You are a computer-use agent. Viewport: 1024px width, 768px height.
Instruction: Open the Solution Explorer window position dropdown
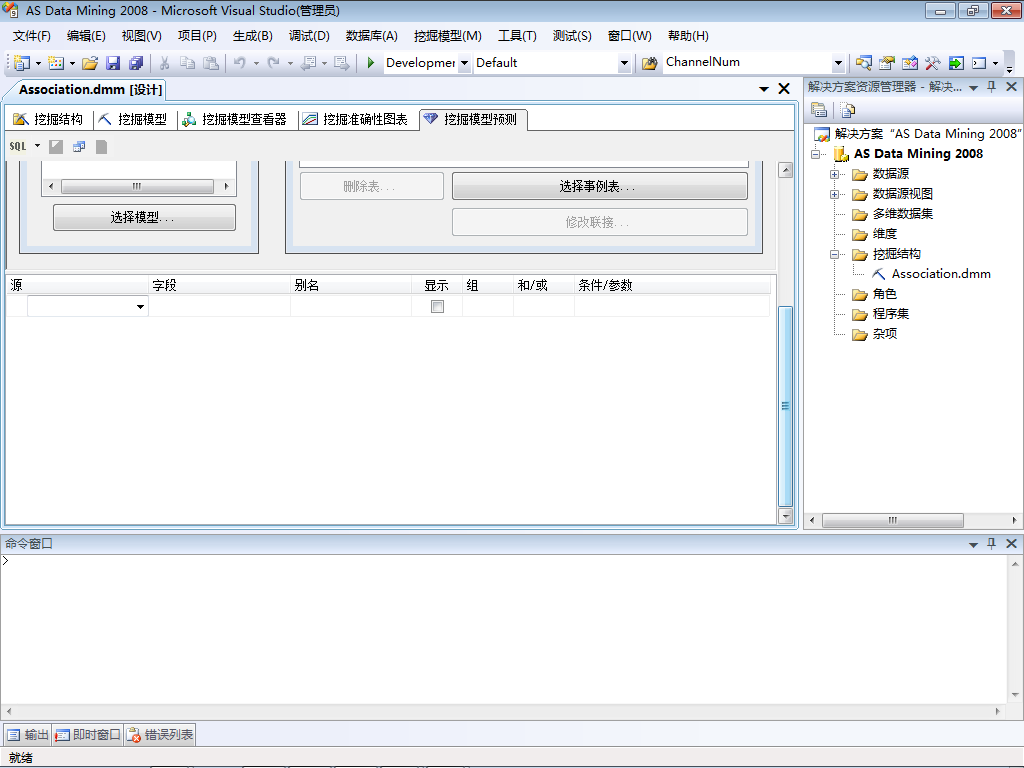[973, 88]
